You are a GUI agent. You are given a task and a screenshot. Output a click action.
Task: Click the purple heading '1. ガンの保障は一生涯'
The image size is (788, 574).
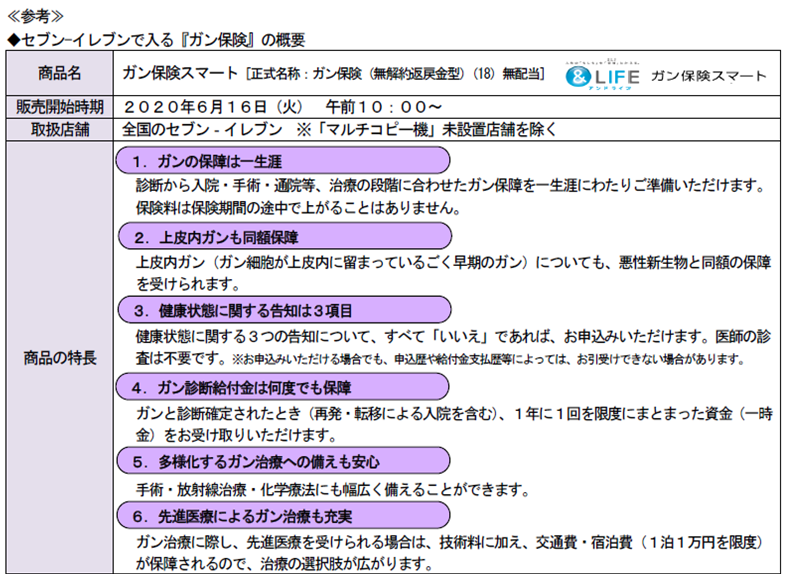(283, 161)
